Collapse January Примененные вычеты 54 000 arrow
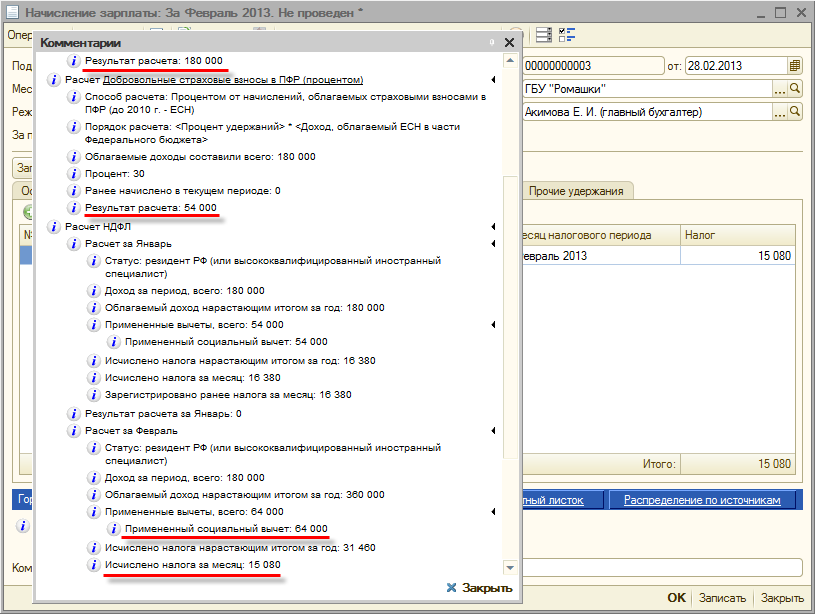Image resolution: width=815 pixels, height=614 pixels. point(493,325)
